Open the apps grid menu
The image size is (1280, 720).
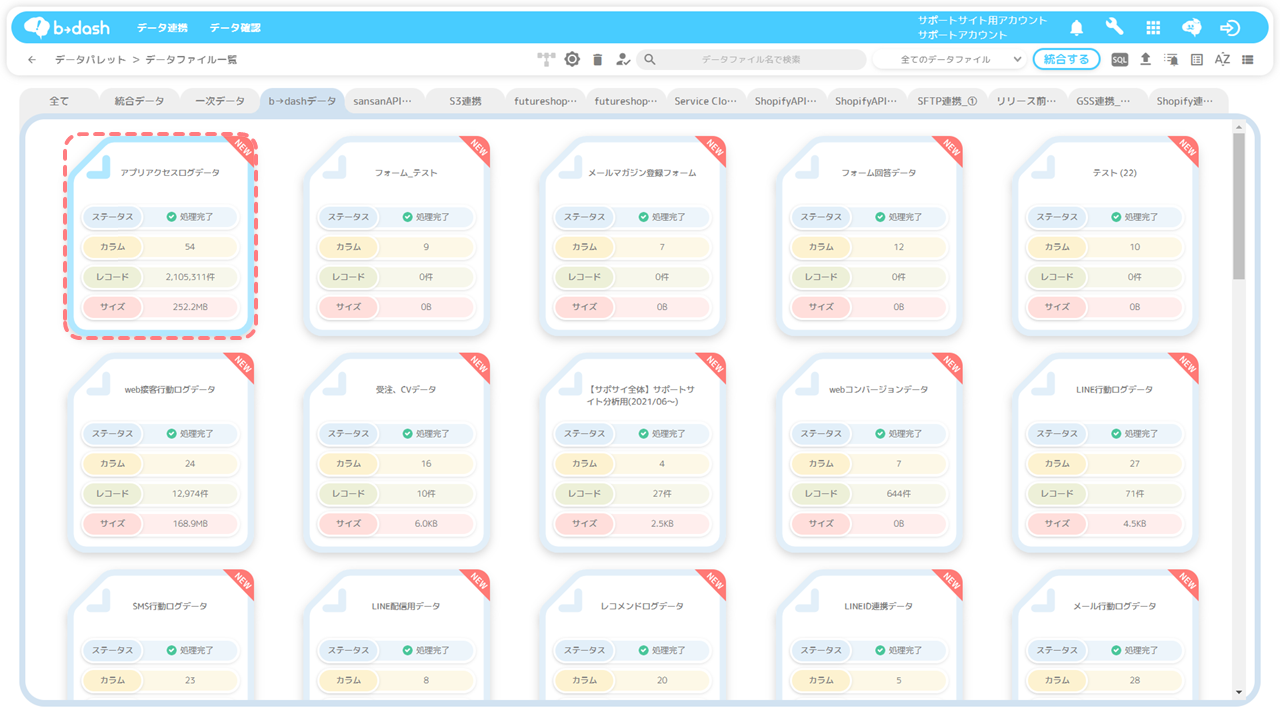pyautogui.click(x=1153, y=28)
